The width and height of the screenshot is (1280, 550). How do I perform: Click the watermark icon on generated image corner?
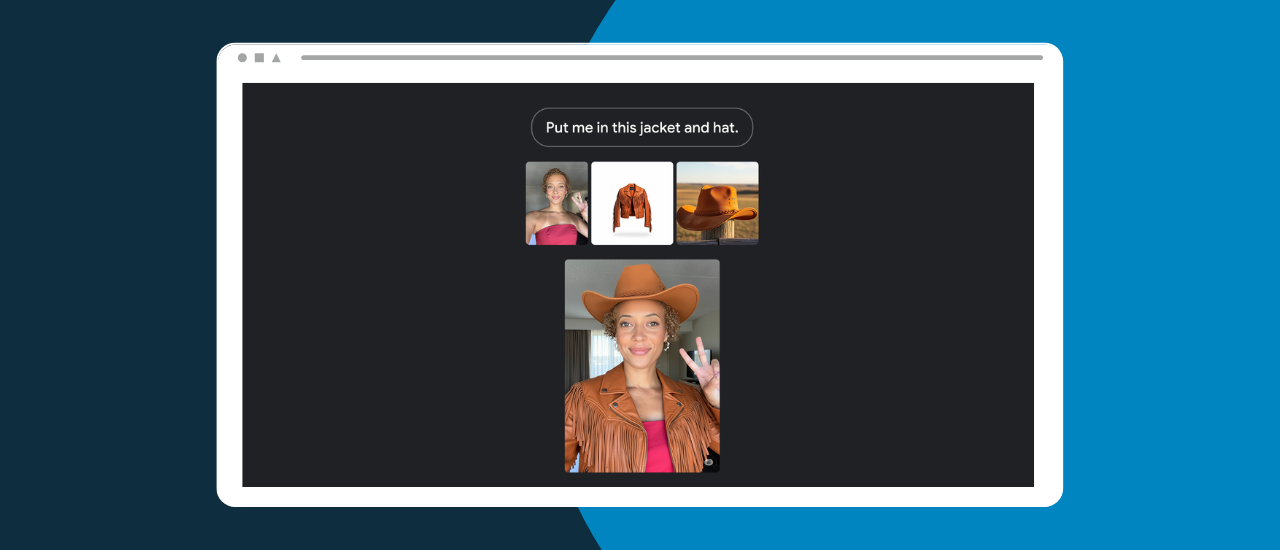708,462
